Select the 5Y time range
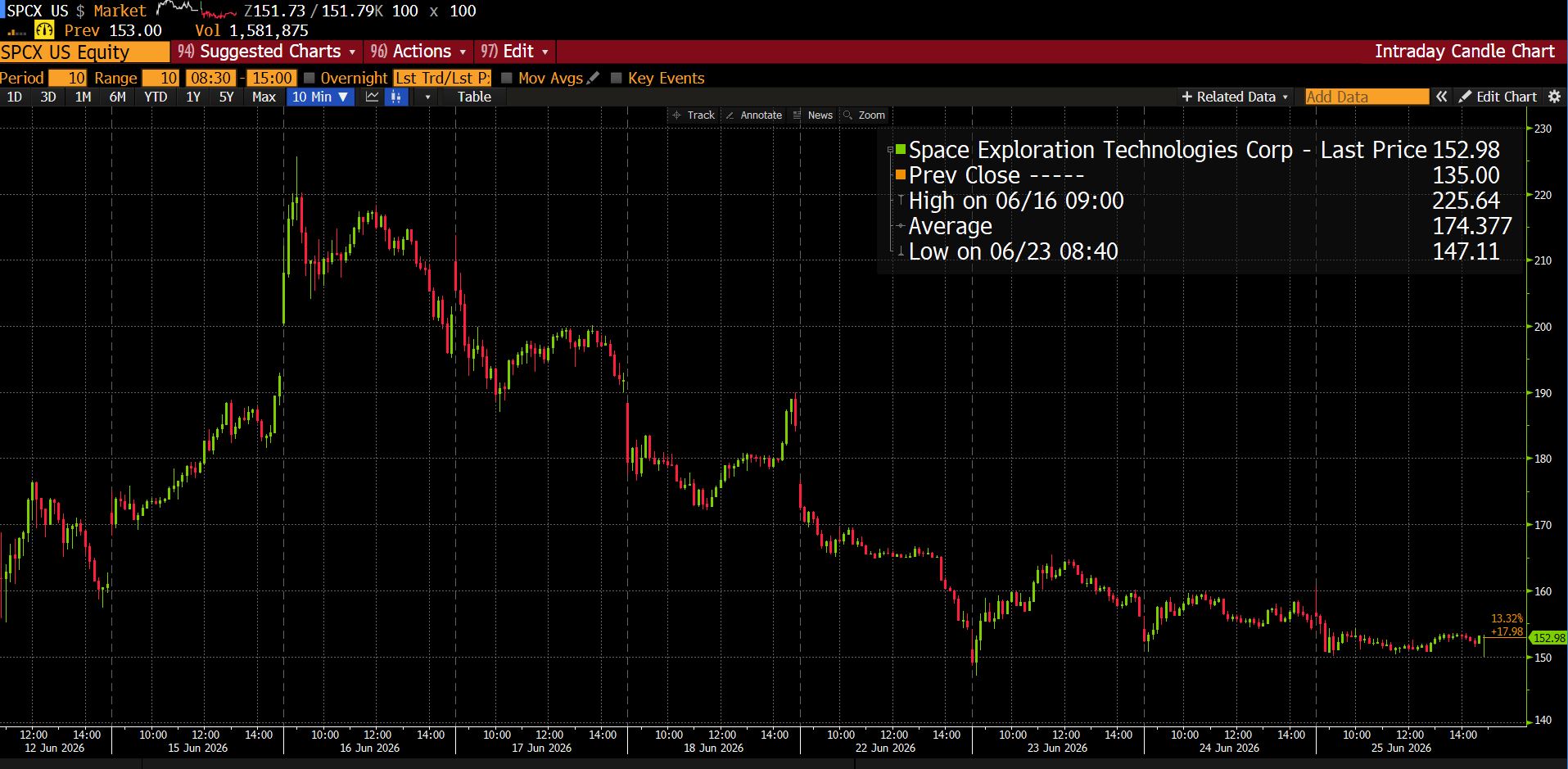The width and height of the screenshot is (1568, 769). (x=226, y=97)
